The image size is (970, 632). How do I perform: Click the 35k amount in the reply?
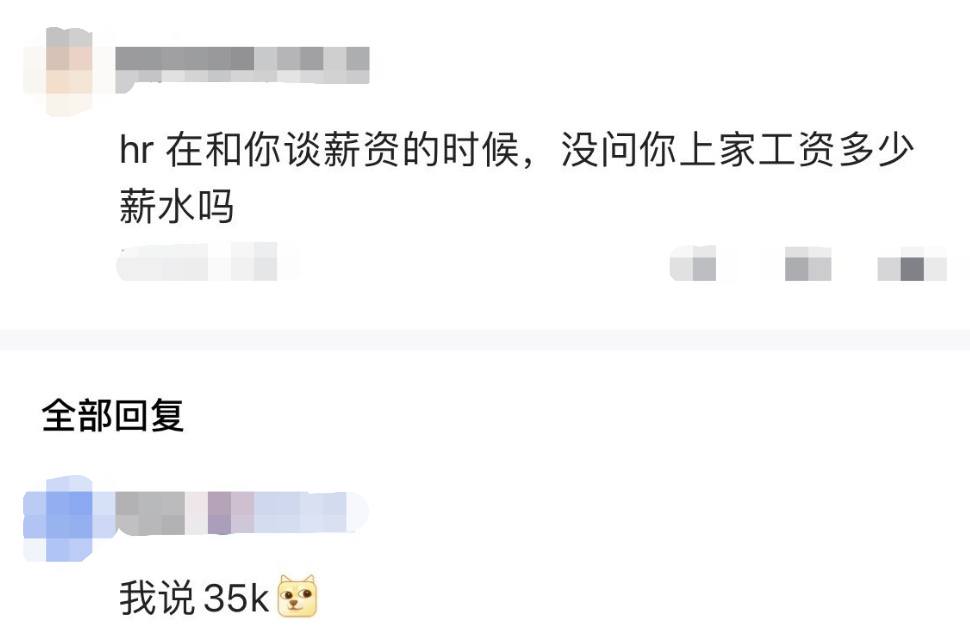[236, 597]
